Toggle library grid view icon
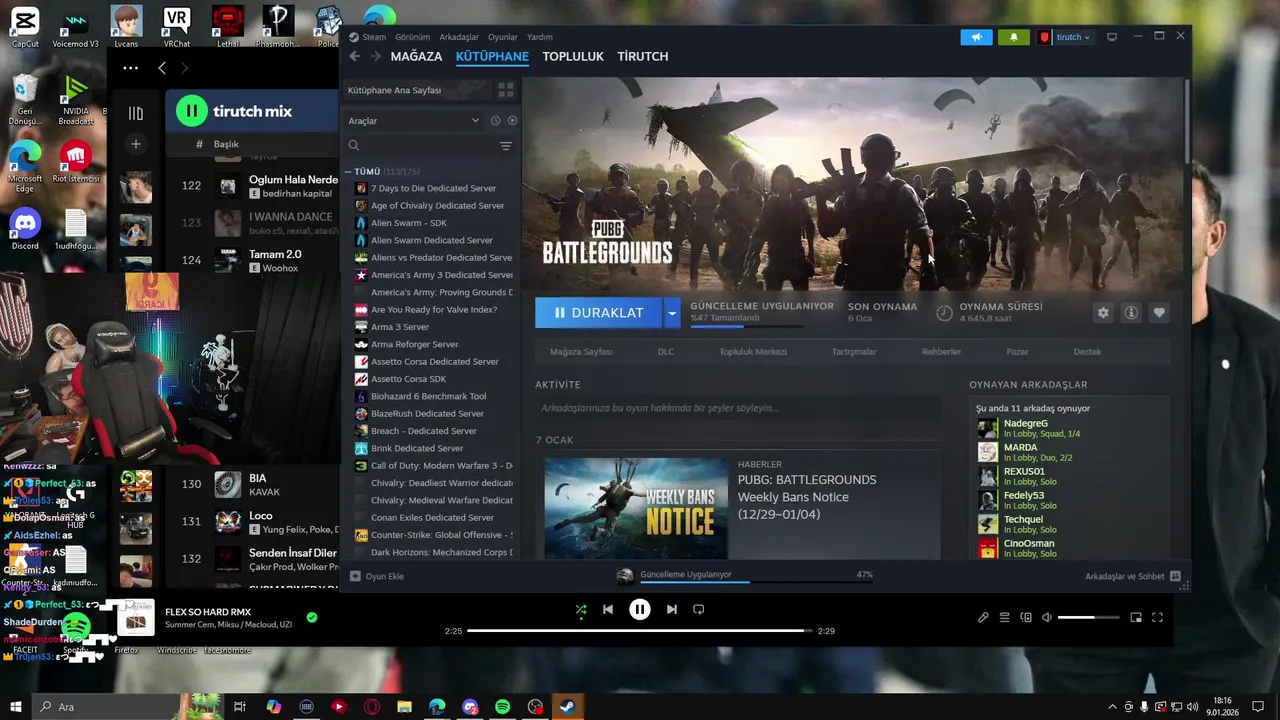 [506, 90]
